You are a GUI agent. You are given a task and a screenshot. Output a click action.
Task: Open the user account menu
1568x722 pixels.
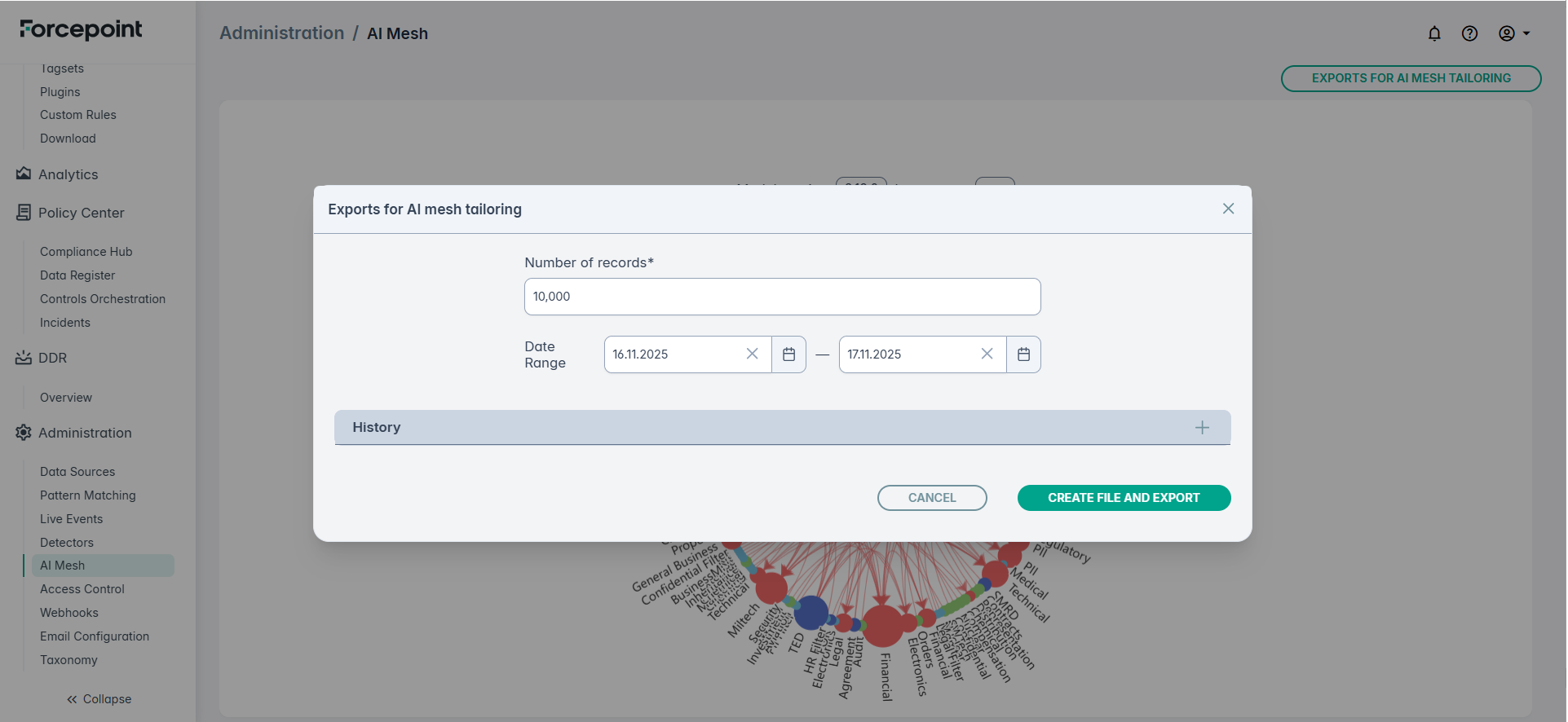click(x=1513, y=33)
